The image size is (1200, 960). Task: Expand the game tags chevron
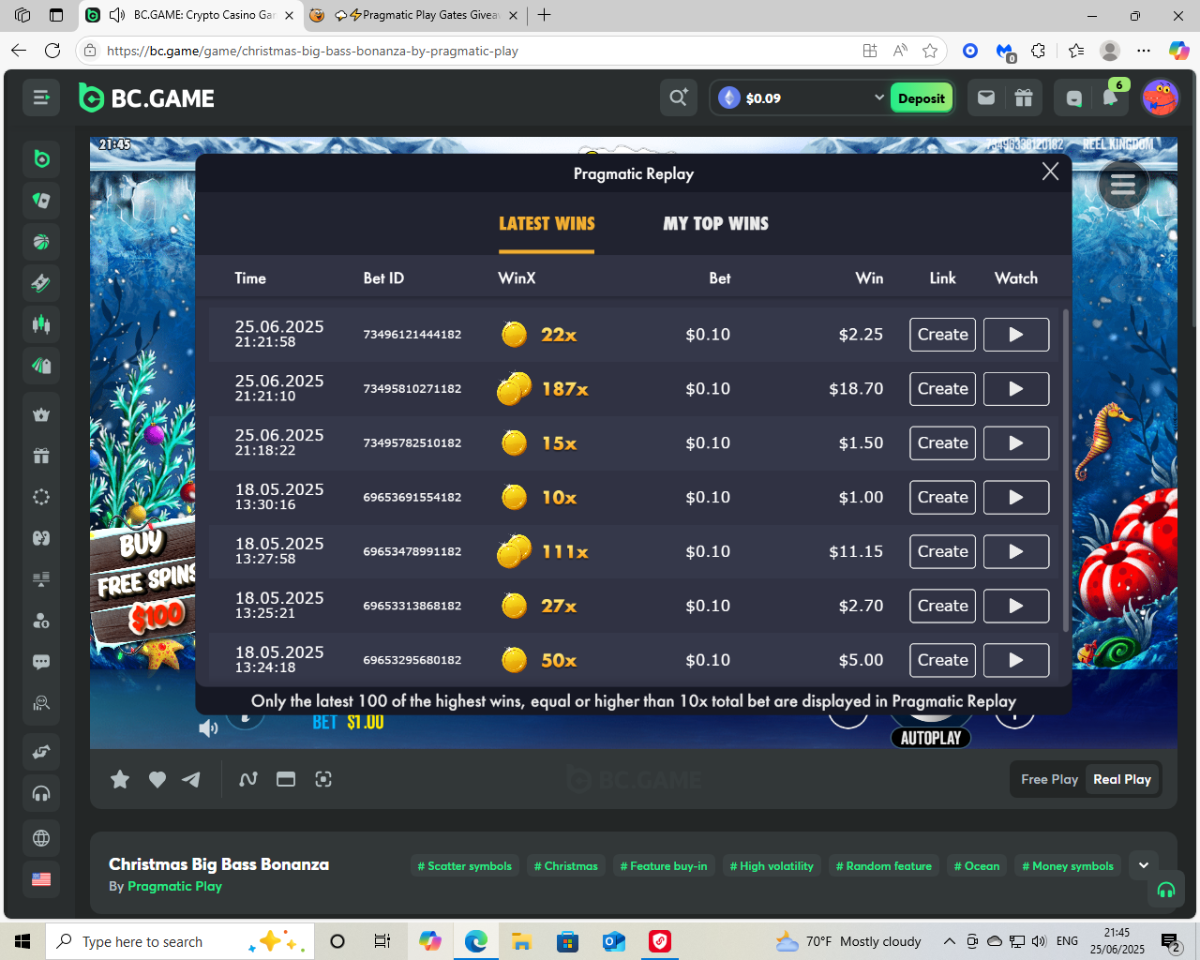click(1143, 864)
